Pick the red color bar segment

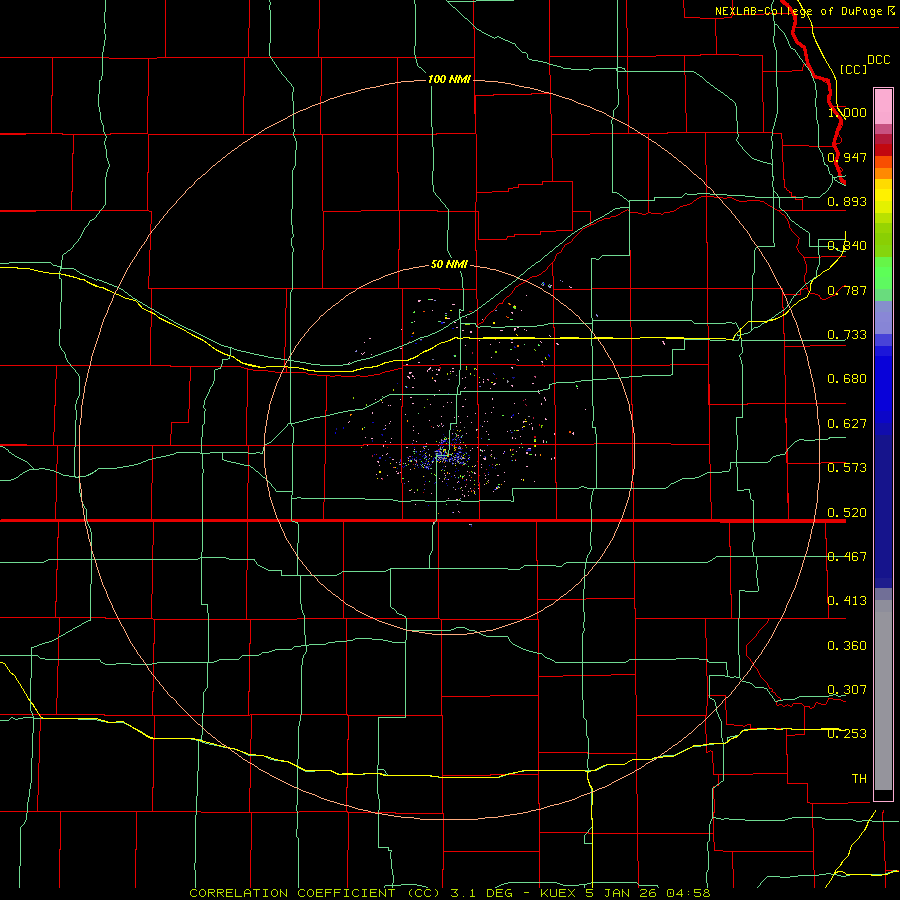pos(883,150)
